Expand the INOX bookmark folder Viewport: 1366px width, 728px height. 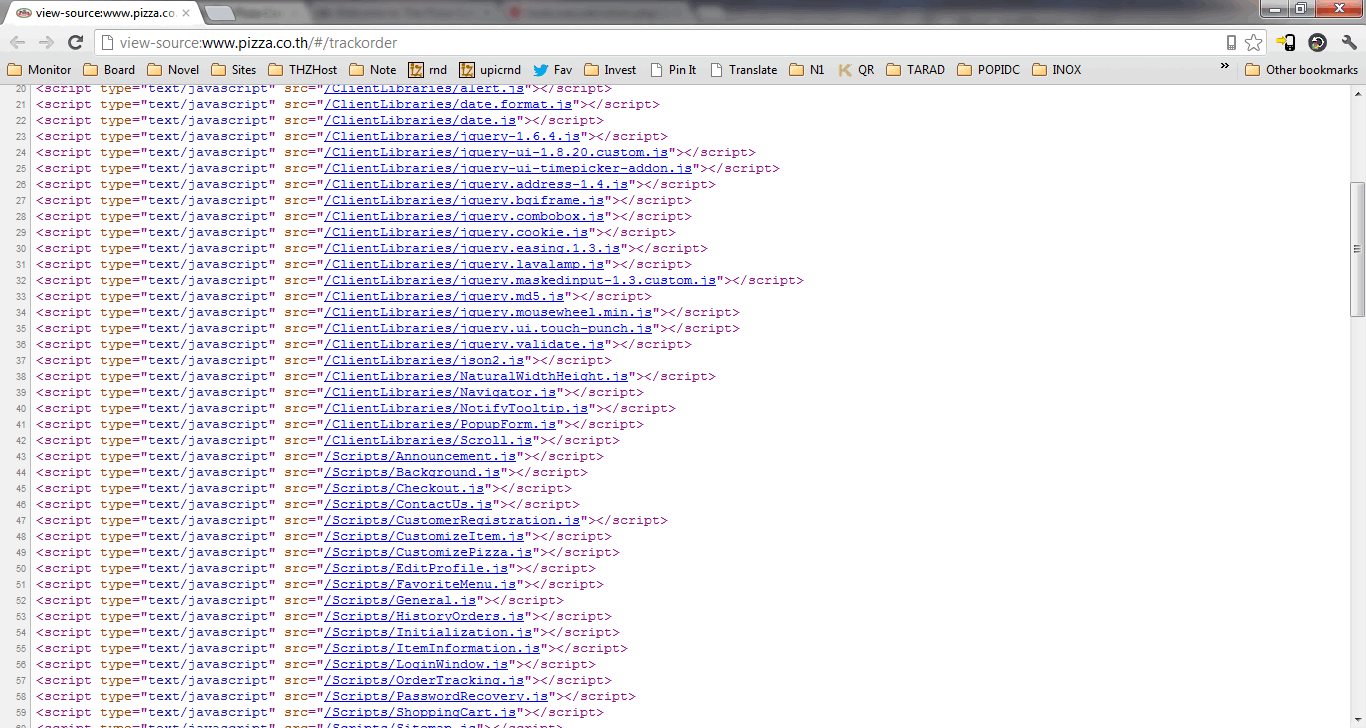[x=1056, y=70]
